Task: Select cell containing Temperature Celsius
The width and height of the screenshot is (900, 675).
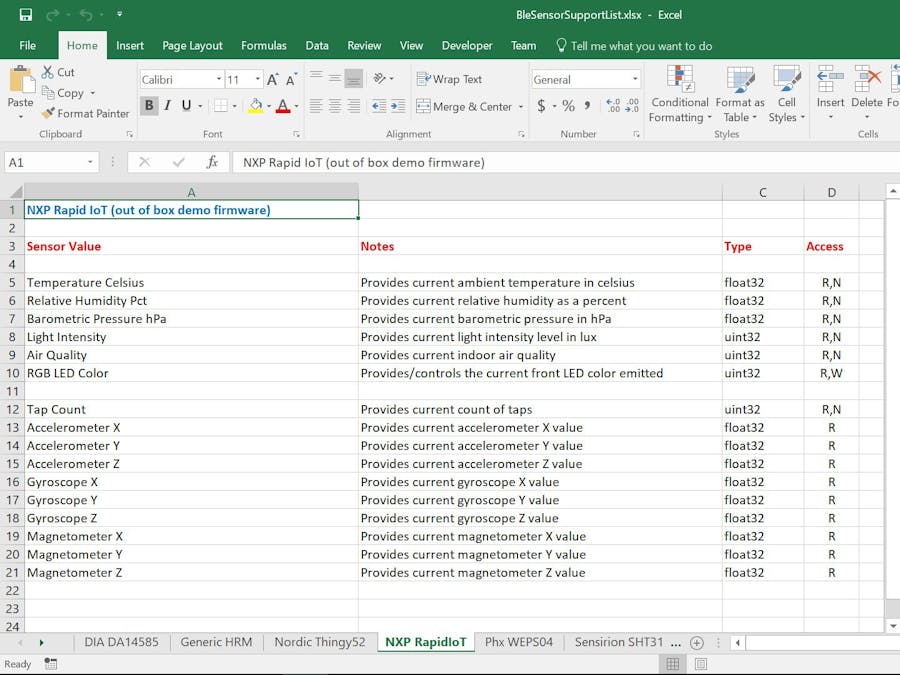Action: [86, 282]
